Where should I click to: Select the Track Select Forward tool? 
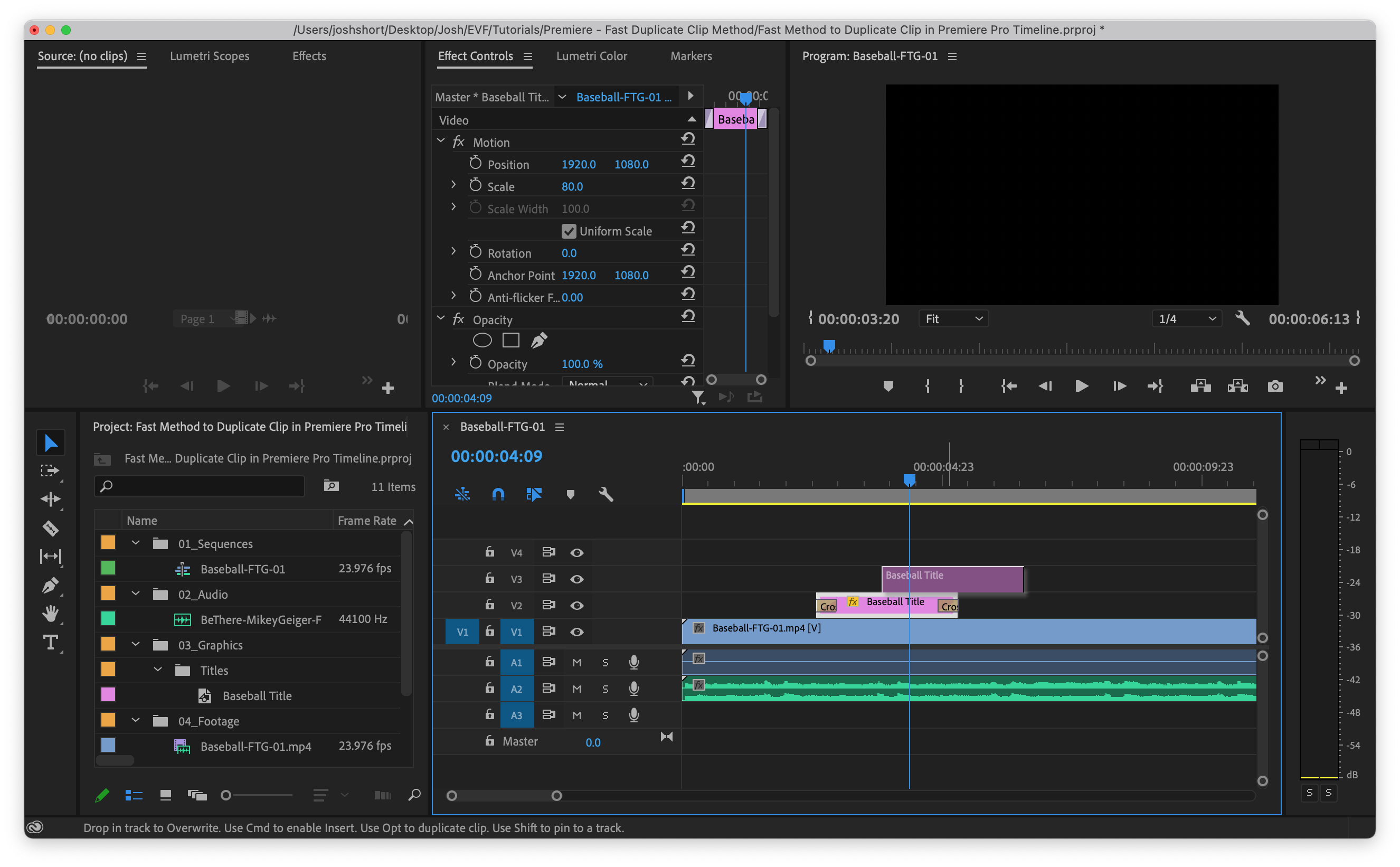click(x=51, y=472)
